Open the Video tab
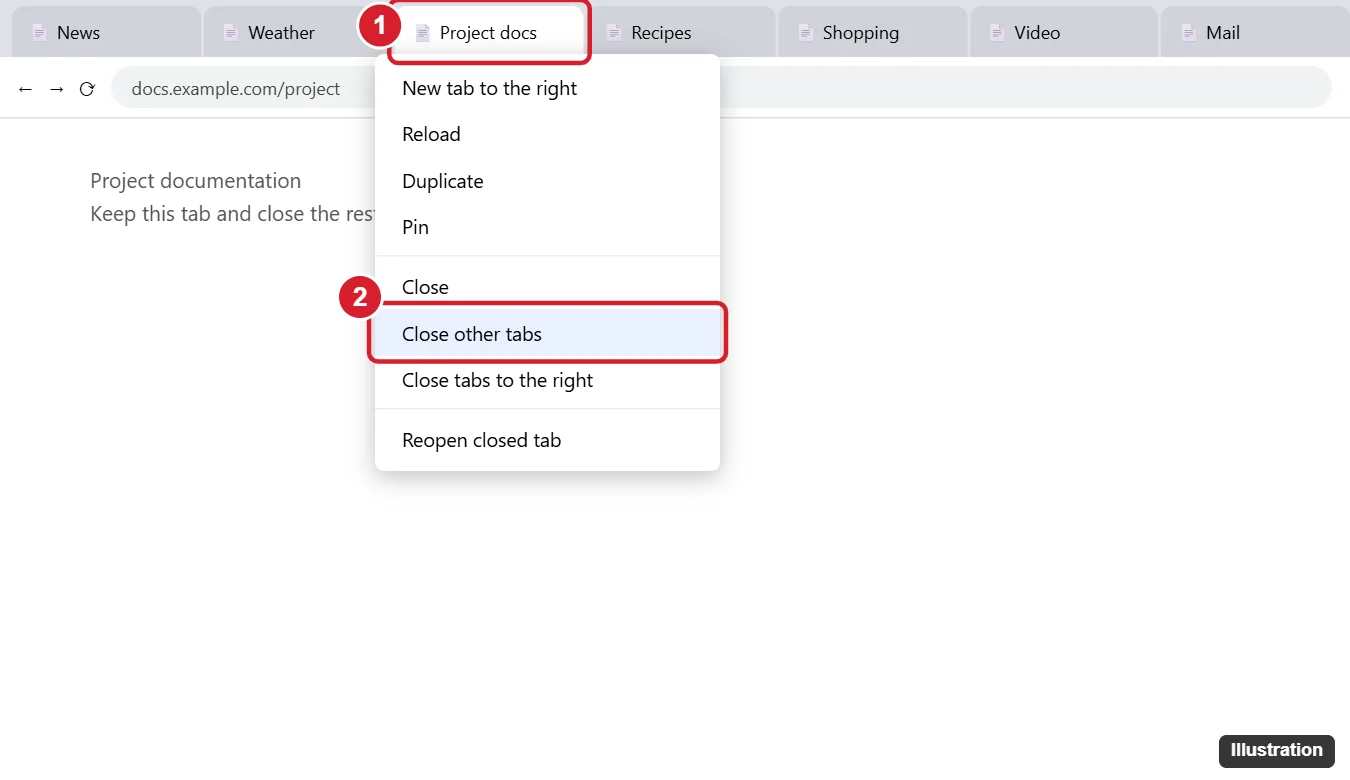1350x780 pixels. pos(1064,32)
